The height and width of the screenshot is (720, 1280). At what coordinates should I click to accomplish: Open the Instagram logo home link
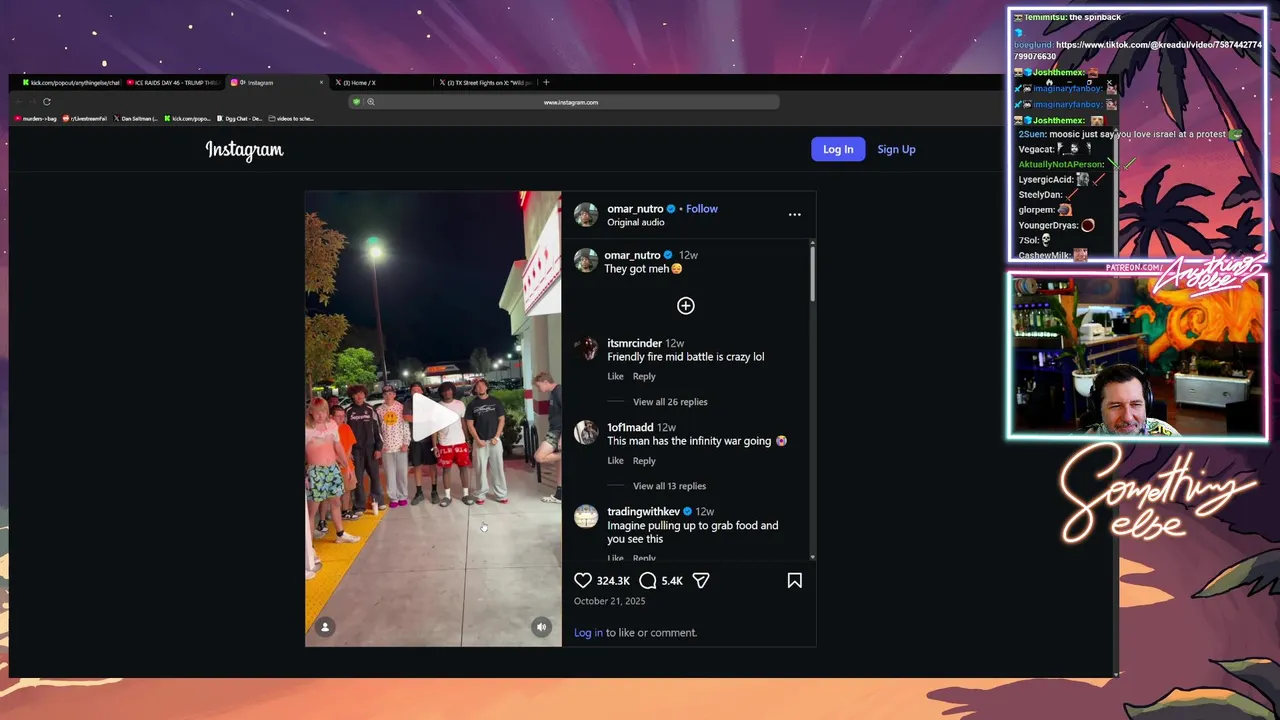tap(244, 150)
